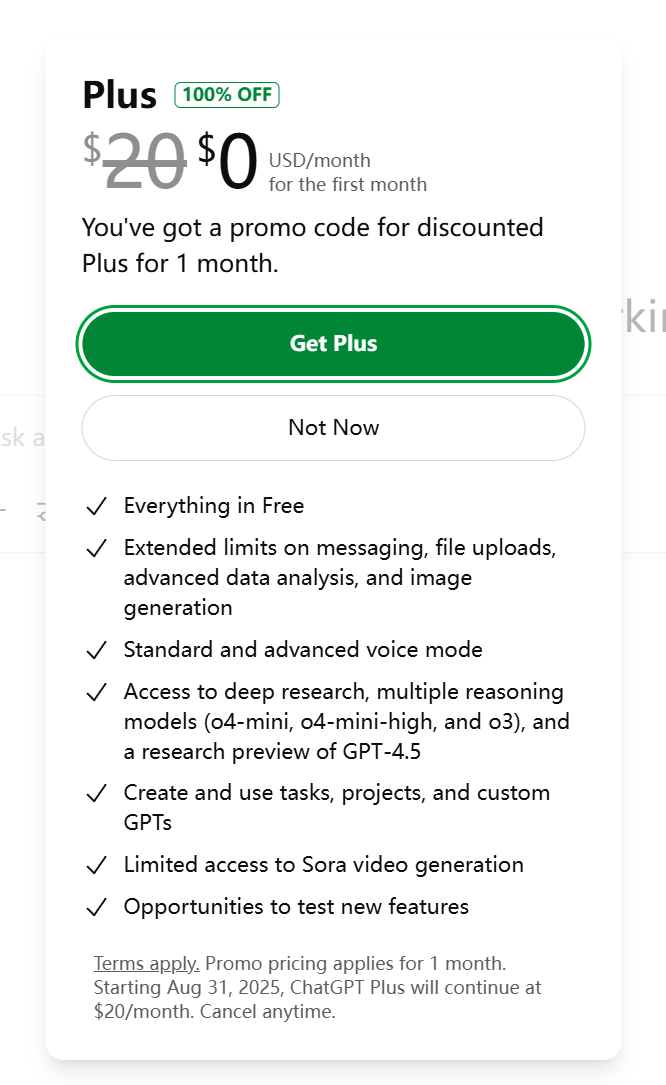Click the Standard and advanced voice mode text
Image resolution: width=666 pixels, height=1085 pixels.
click(x=303, y=650)
